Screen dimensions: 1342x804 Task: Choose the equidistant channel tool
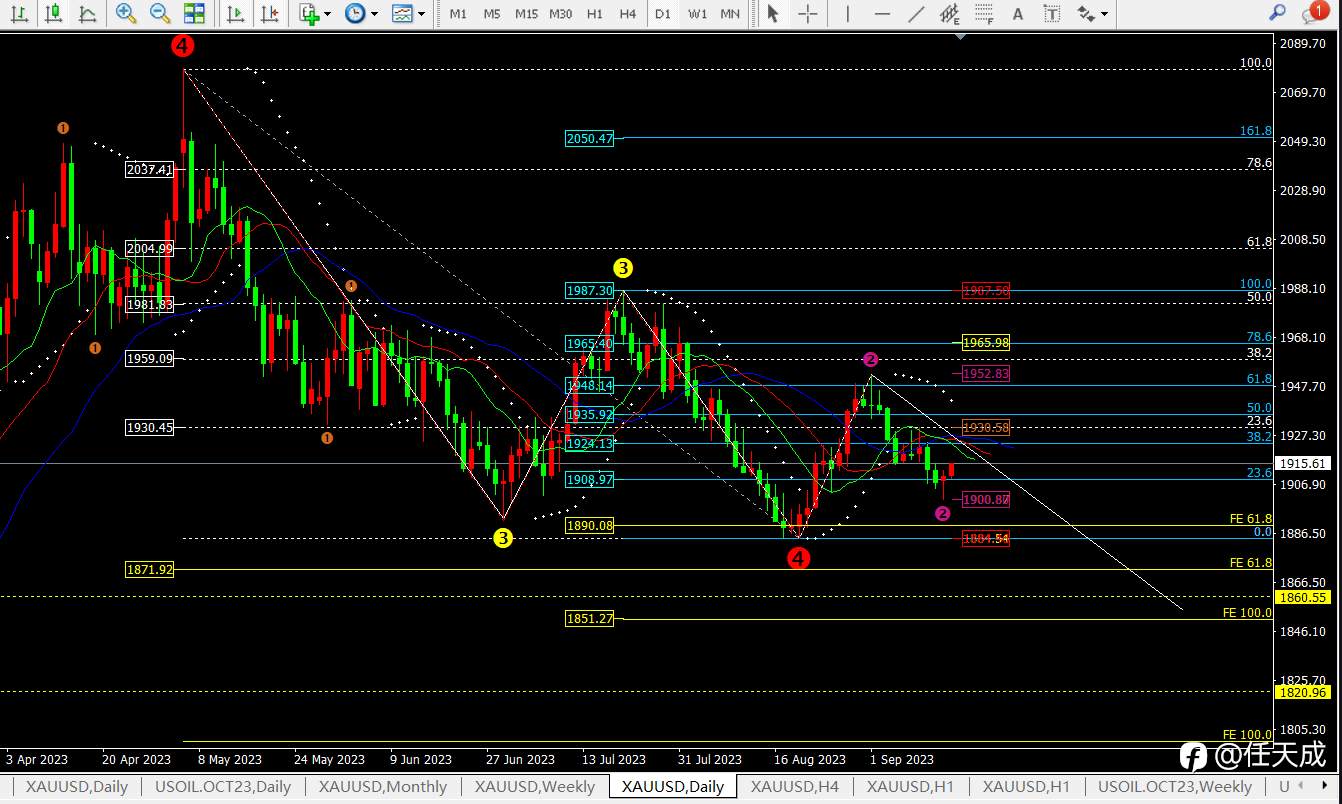click(950, 14)
